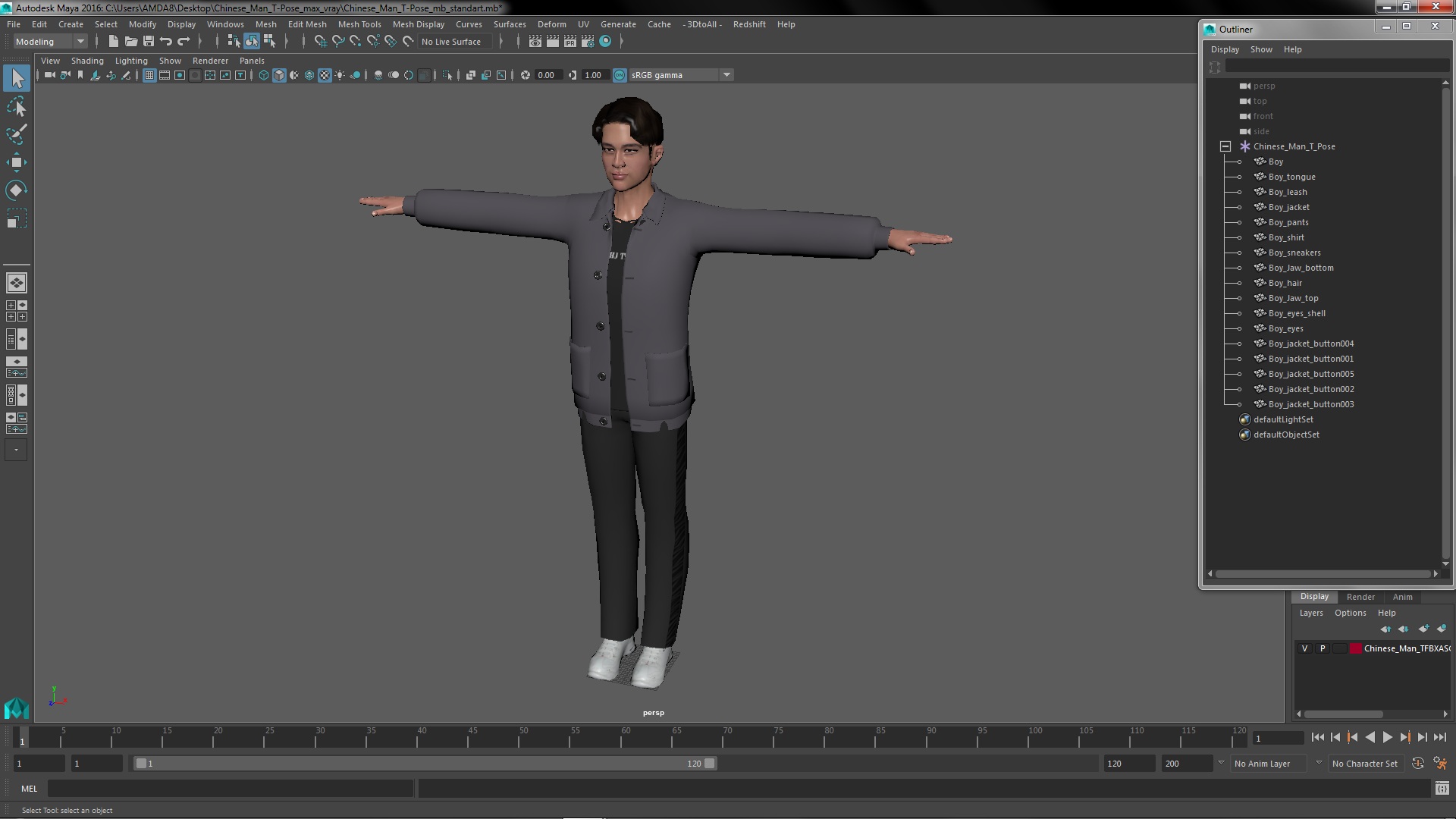The height and width of the screenshot is (819, 1456).
Task: Activate the Paint selection tool
Action: coord(17,134)
